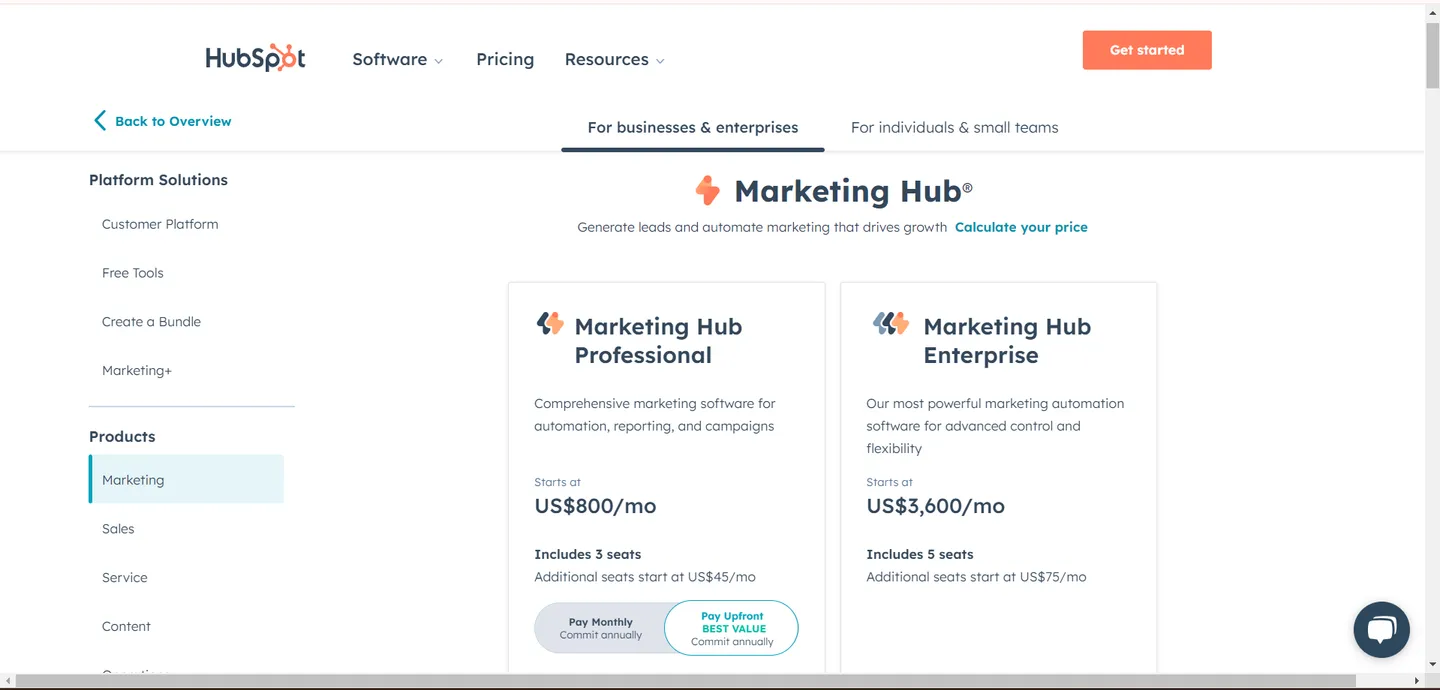This screenshot has height=690, width=1440.
Task: Click the Marketing Hub Enterprise icon
Action: click(x=890, y=323)
